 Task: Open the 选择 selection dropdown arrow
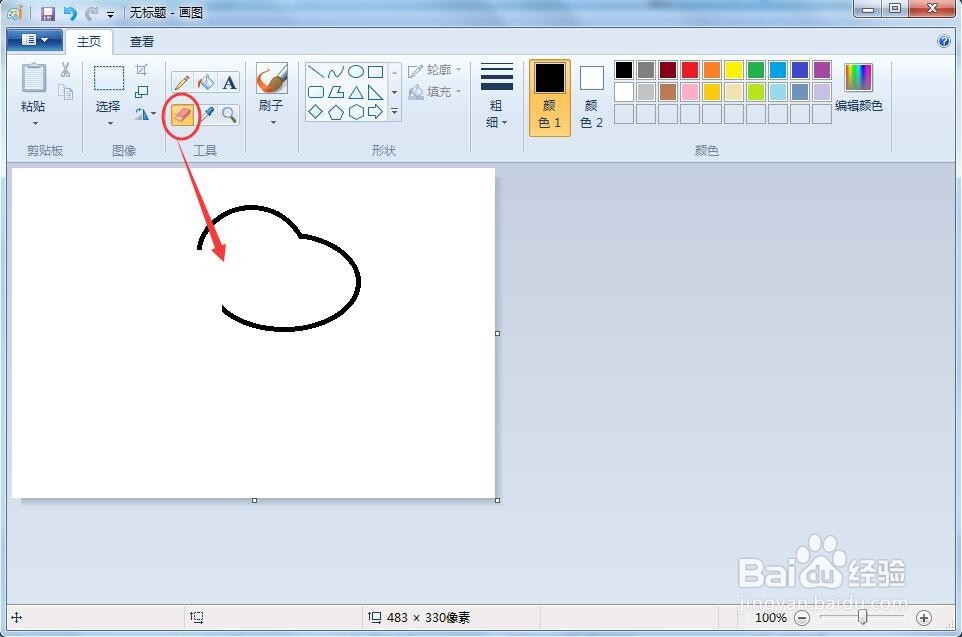110,123
